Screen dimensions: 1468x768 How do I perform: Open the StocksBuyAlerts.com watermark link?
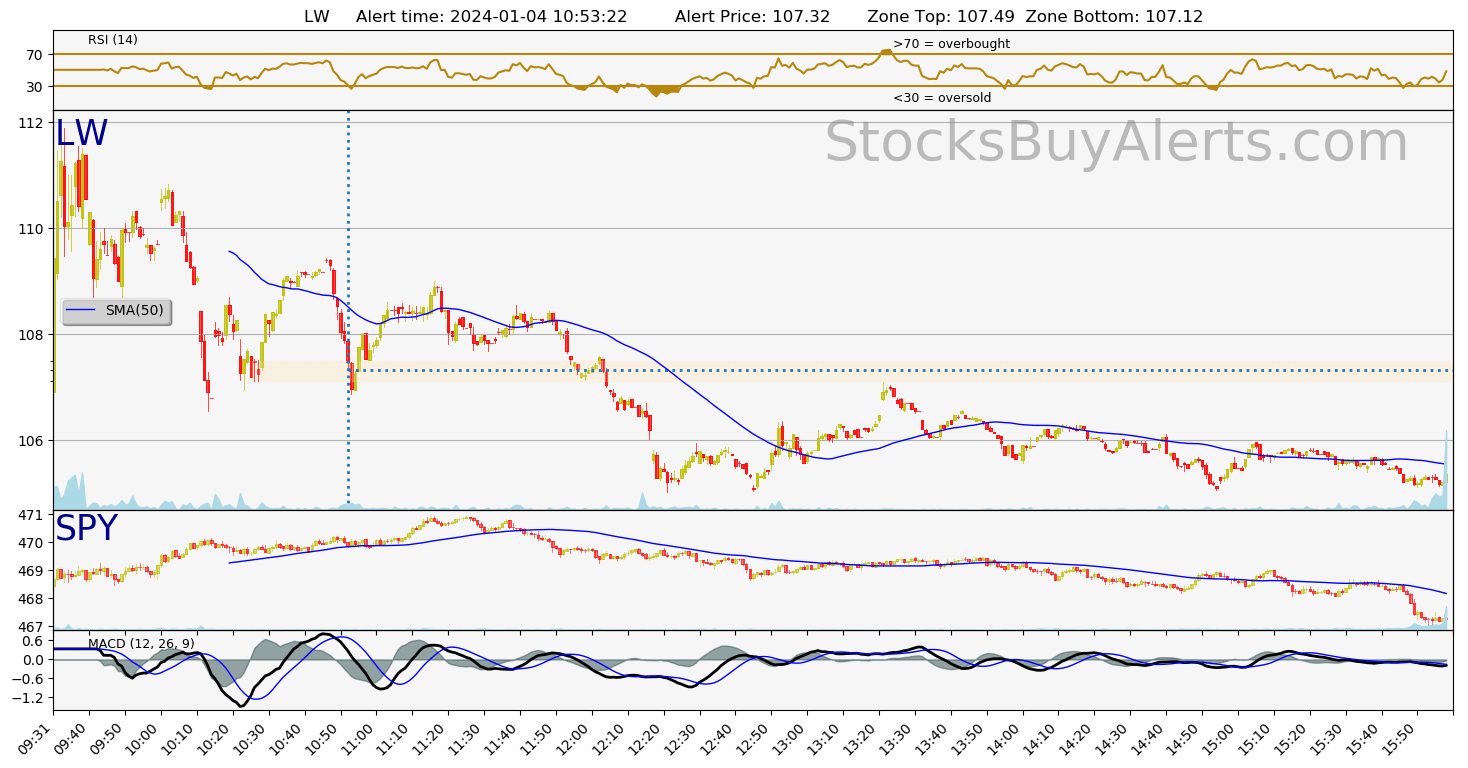[x=1115, y=143]
